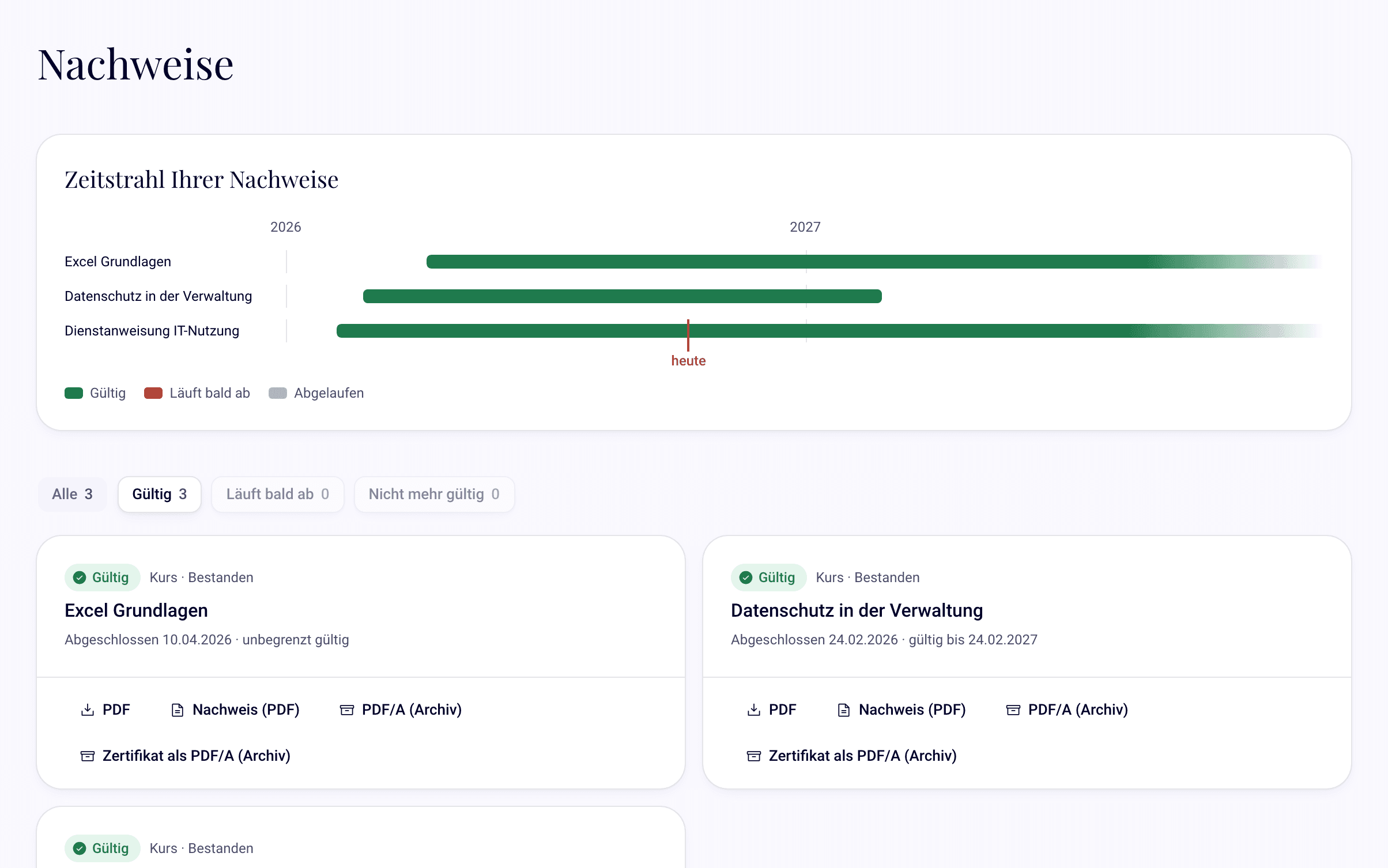Screen dimensions: 1388x868
Task: Open Nachweis (PDF) for Datenschutz in der Verwaltung
Action: 902,710
